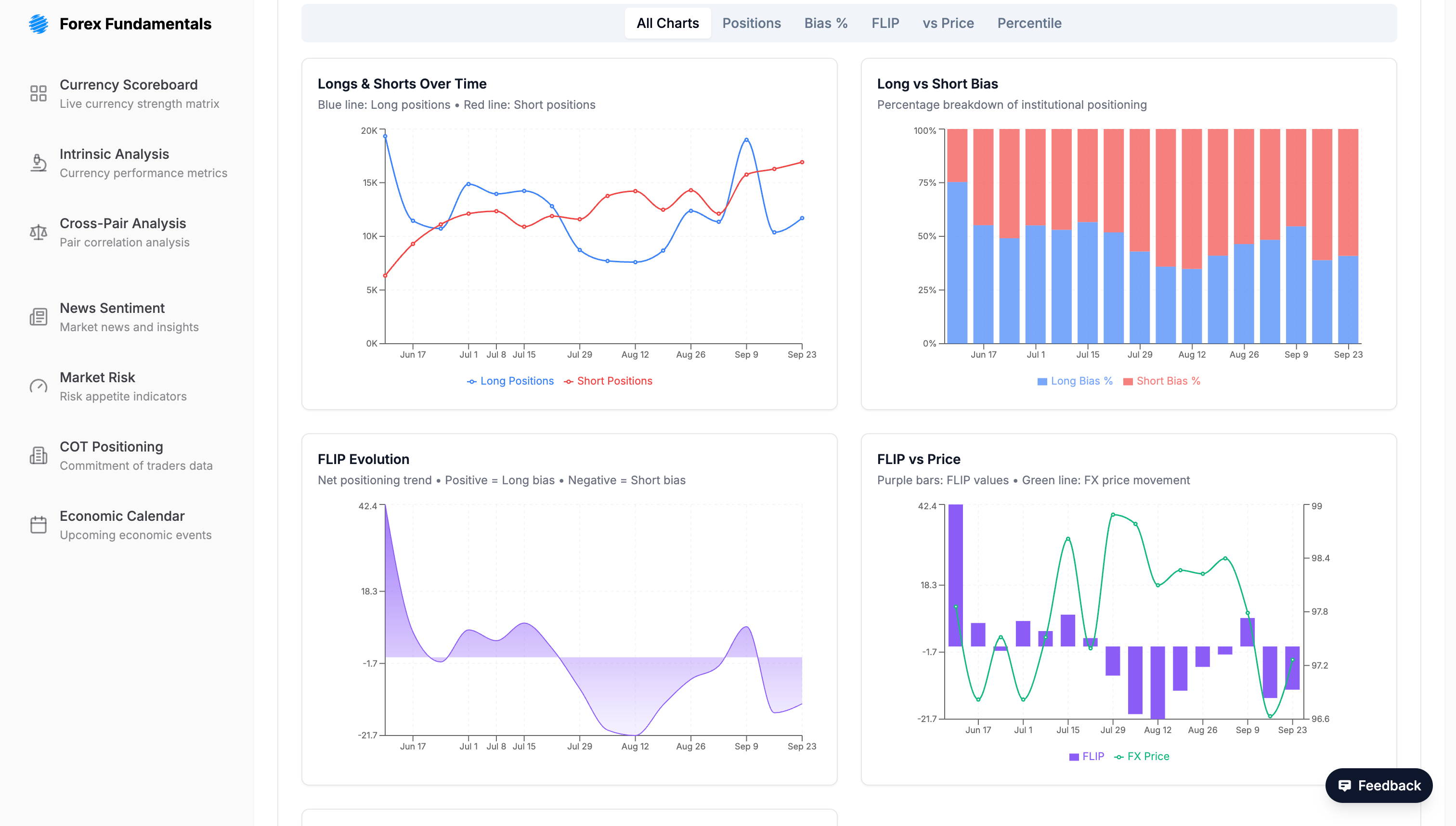
Task: Open the Market Risk gauge icon
Action: tap(39, 387)
